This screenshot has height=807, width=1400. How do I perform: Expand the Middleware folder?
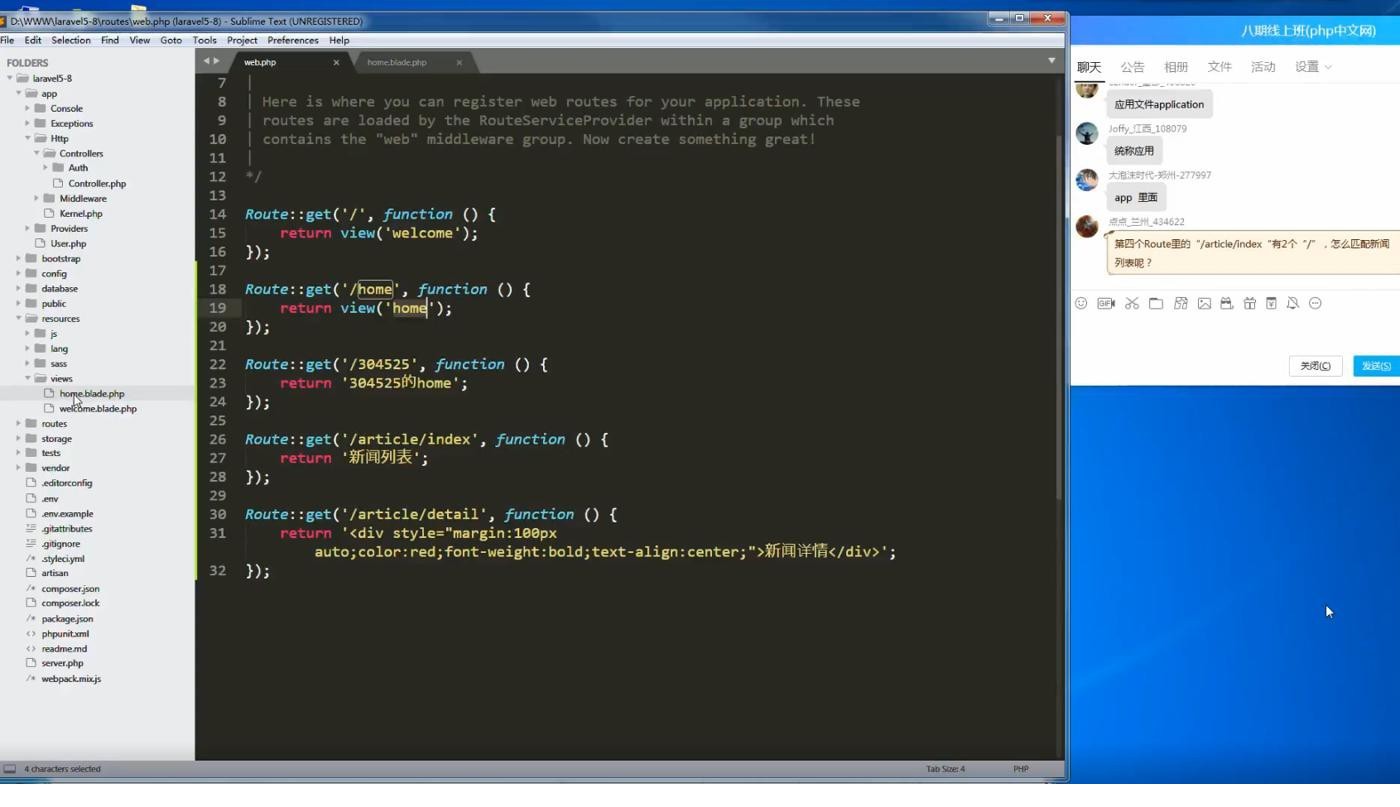[37, 198]
